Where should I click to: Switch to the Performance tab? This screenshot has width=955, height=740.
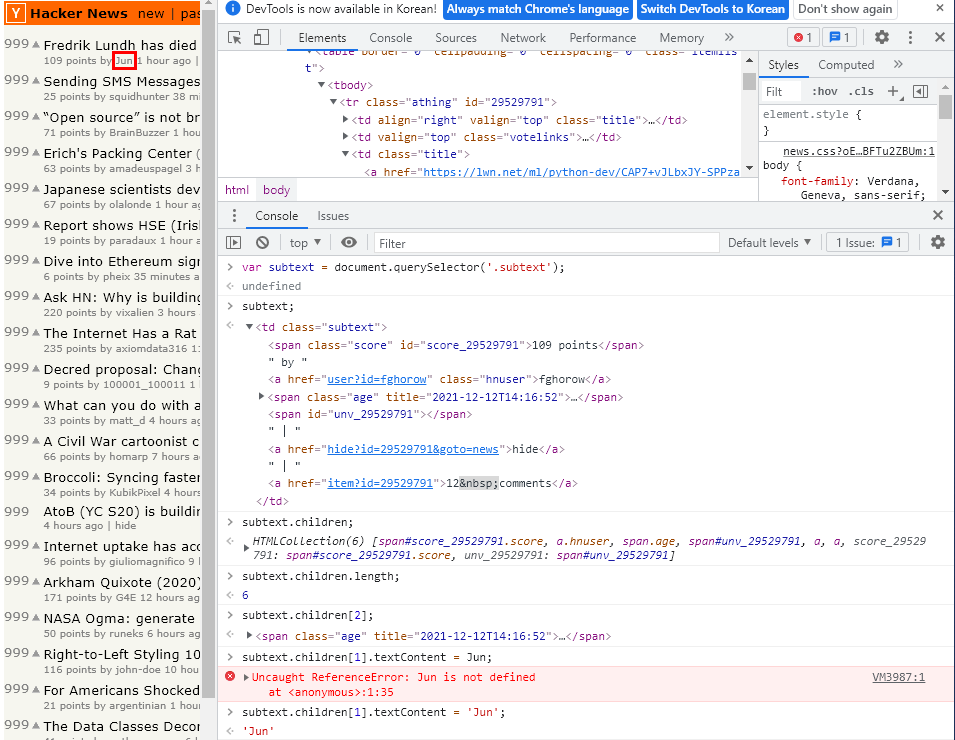click(602, 38)
